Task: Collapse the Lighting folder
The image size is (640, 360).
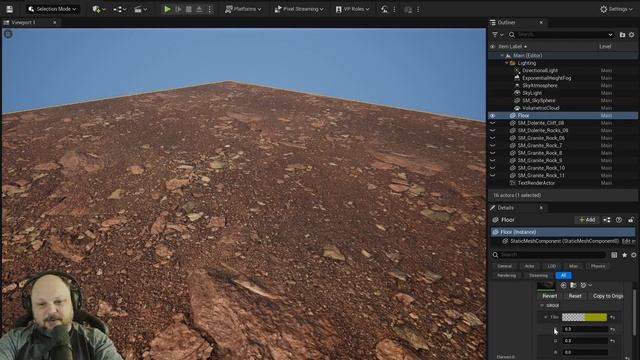Action: tap(507, 63)
